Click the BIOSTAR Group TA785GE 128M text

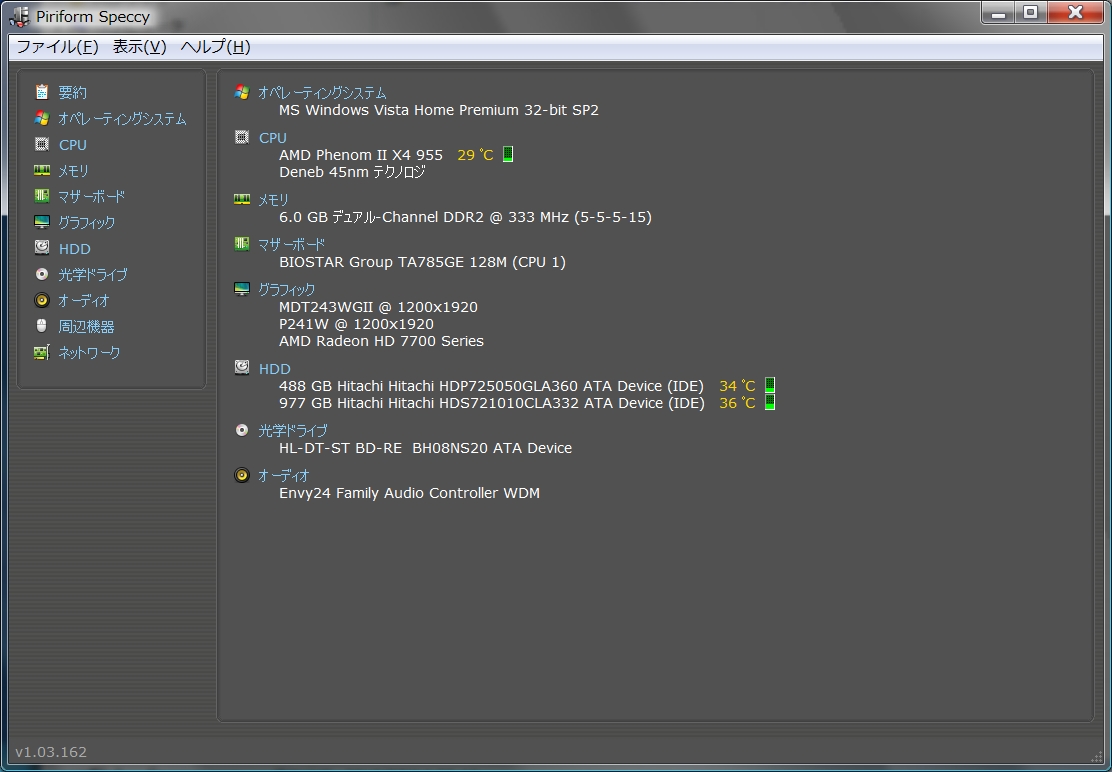tap(422, 262)
